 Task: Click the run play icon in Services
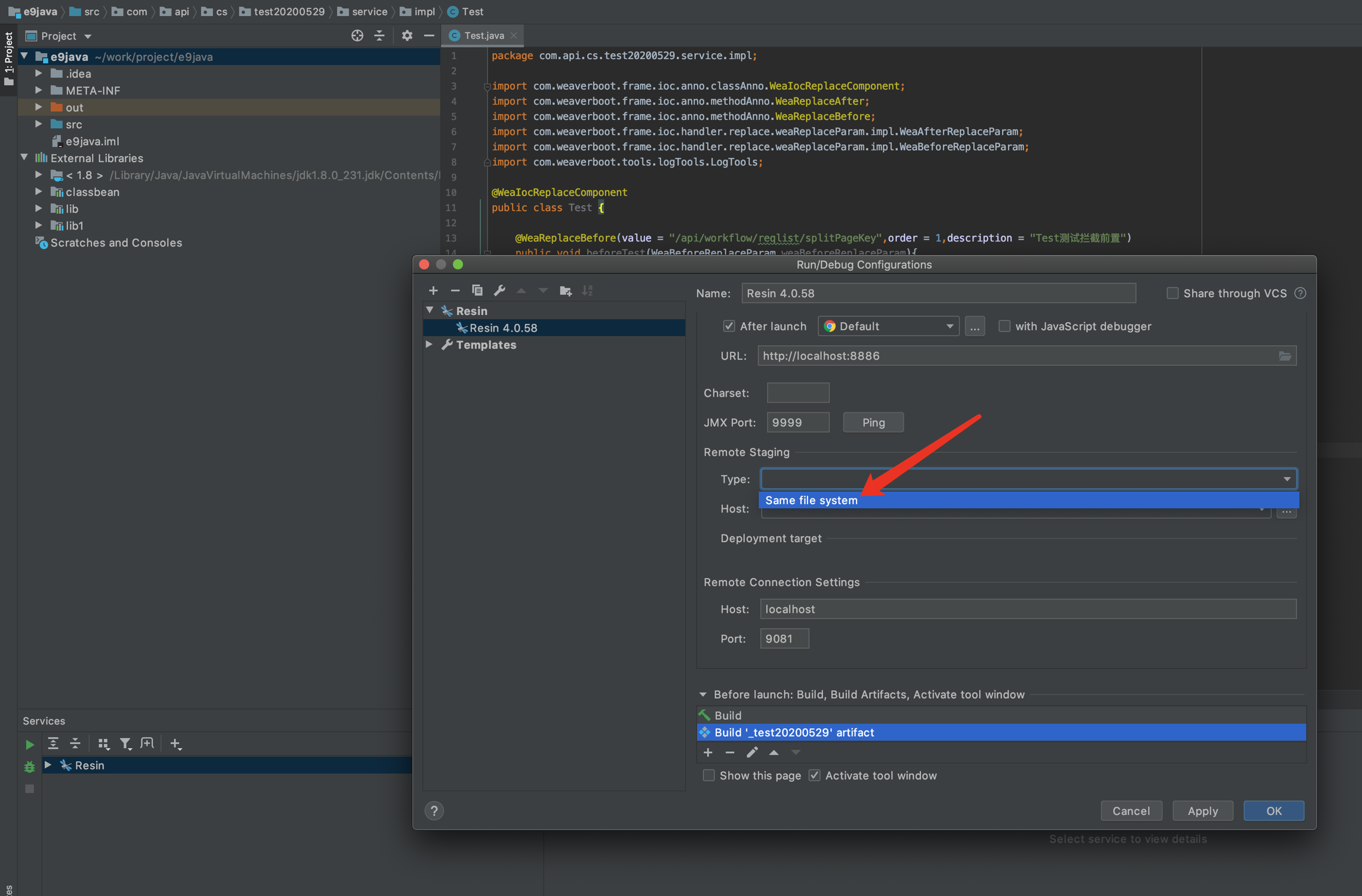(29, 744)
